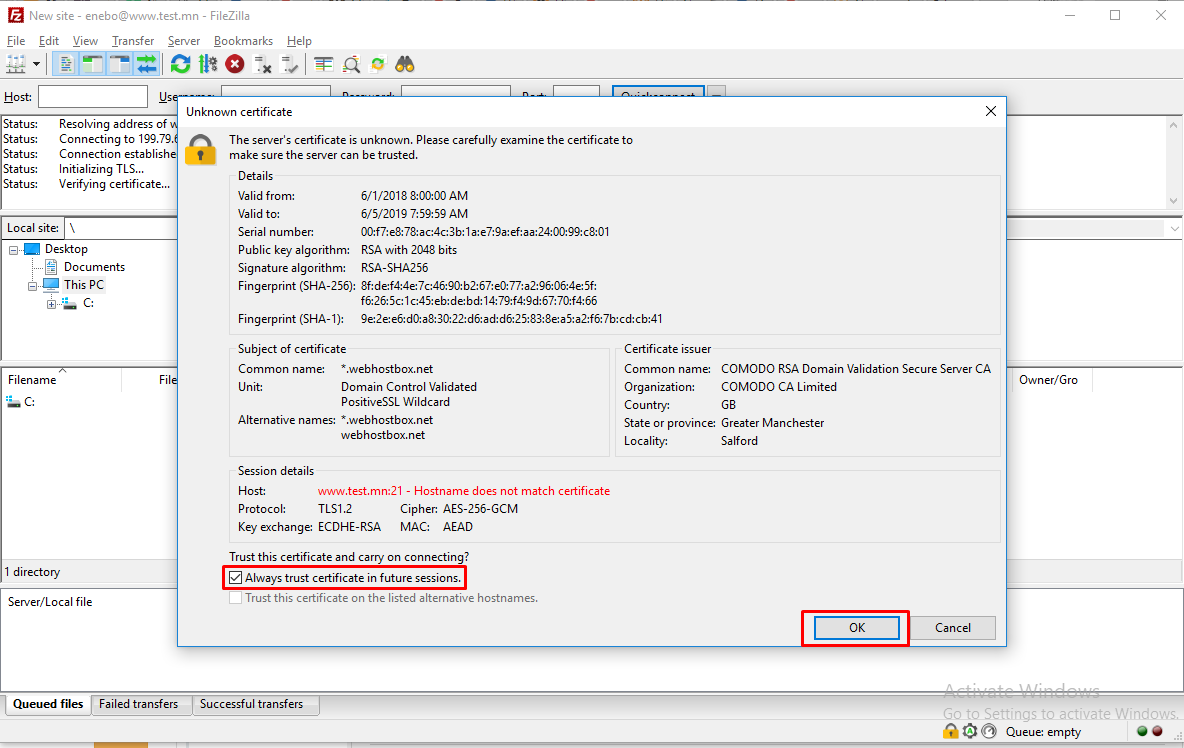The width and height of the screenshot is (1184, 748).
Task: Toggle the directory comparison icon
Action: coord(351,65)
